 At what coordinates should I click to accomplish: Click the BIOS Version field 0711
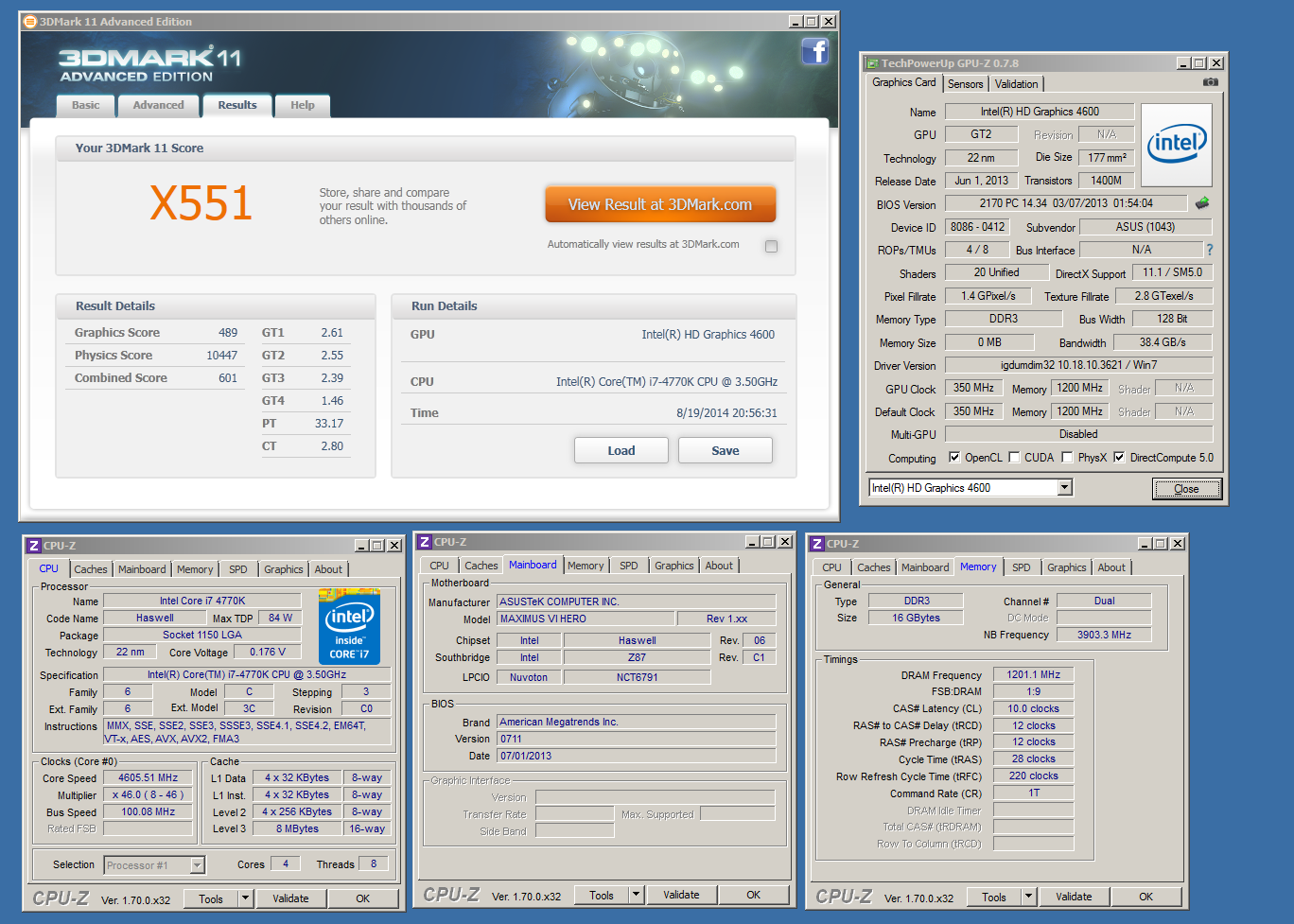point(637,739)
